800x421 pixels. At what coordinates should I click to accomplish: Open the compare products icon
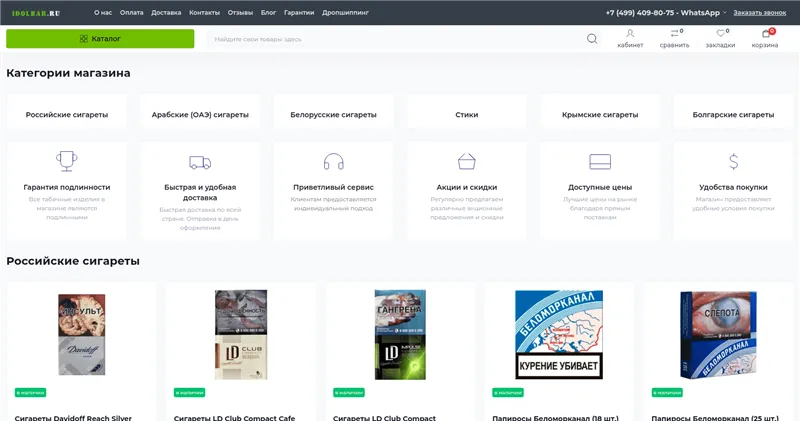click(x=674, y=33)
